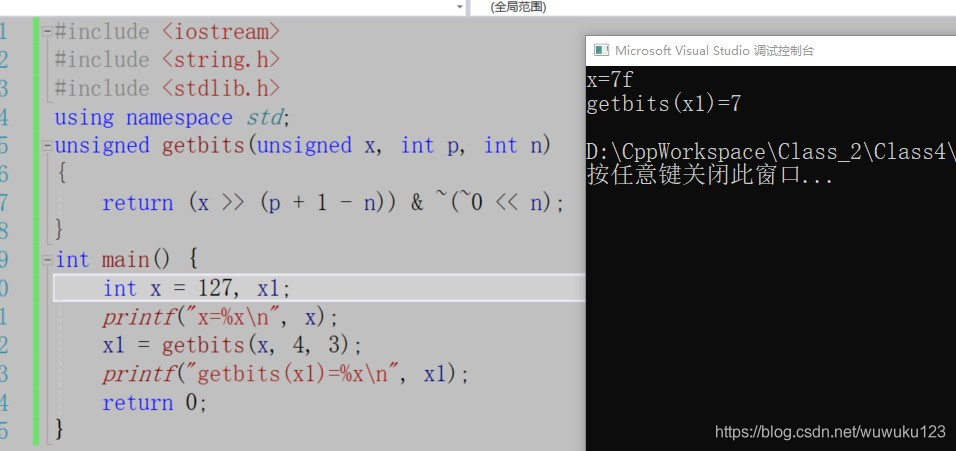Click the getbits(x1)=7 console output
Screen dimensions: 956x451
(x=664, y=104)
